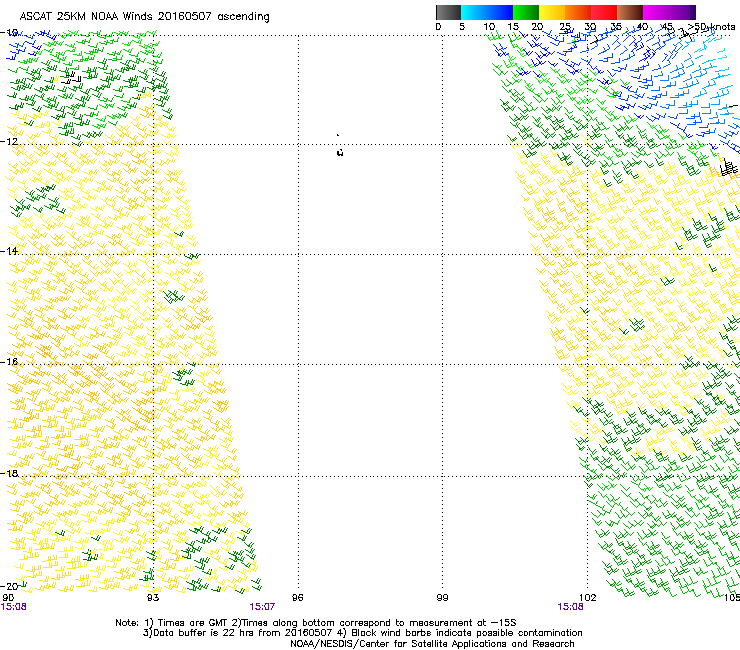Viewport: 740px width, 650px height.
Task: Click the longitude label '102'
Action: click(x=588, y=598)
